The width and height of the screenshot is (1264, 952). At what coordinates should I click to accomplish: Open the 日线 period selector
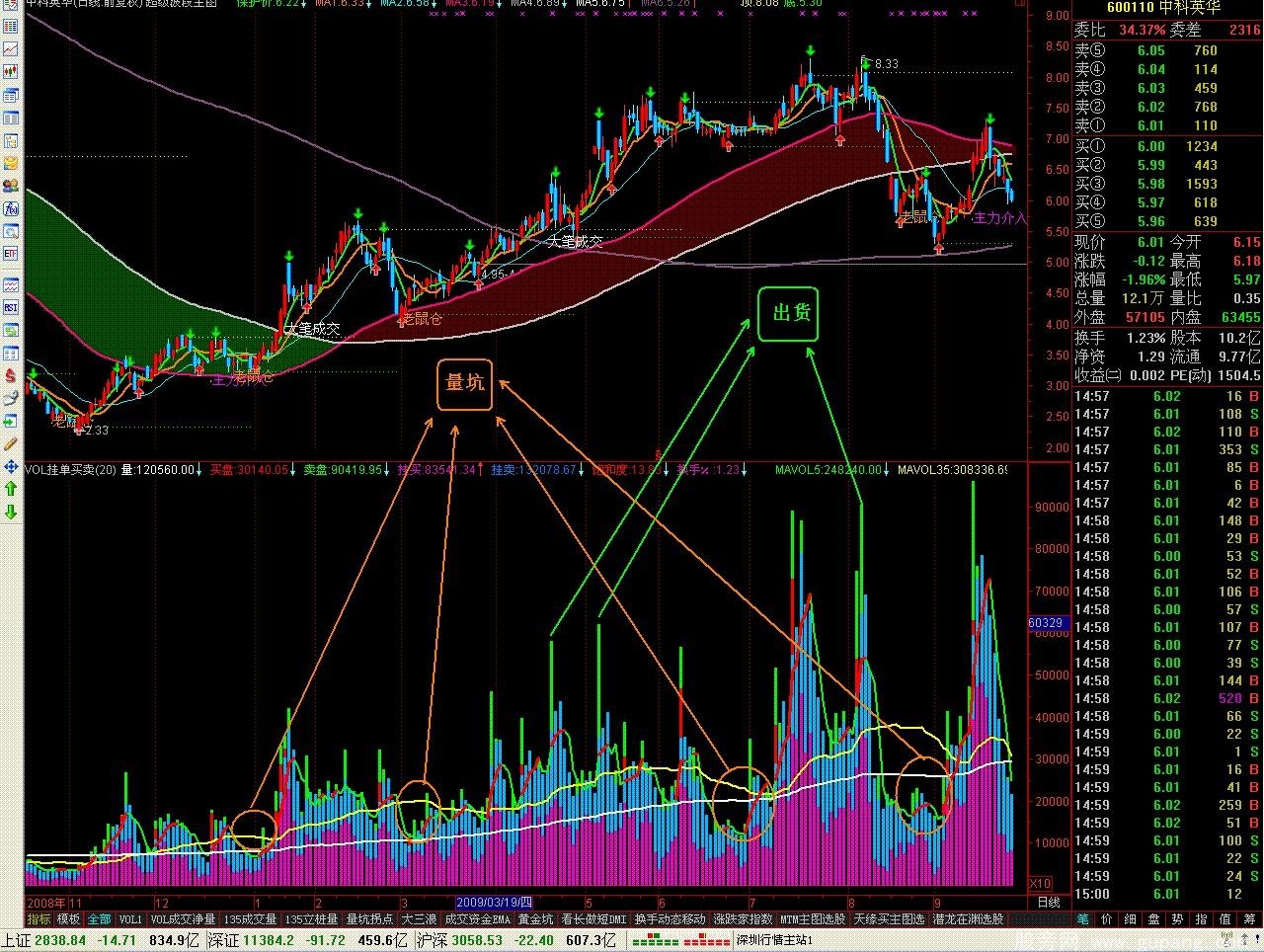pos(1048,902)
